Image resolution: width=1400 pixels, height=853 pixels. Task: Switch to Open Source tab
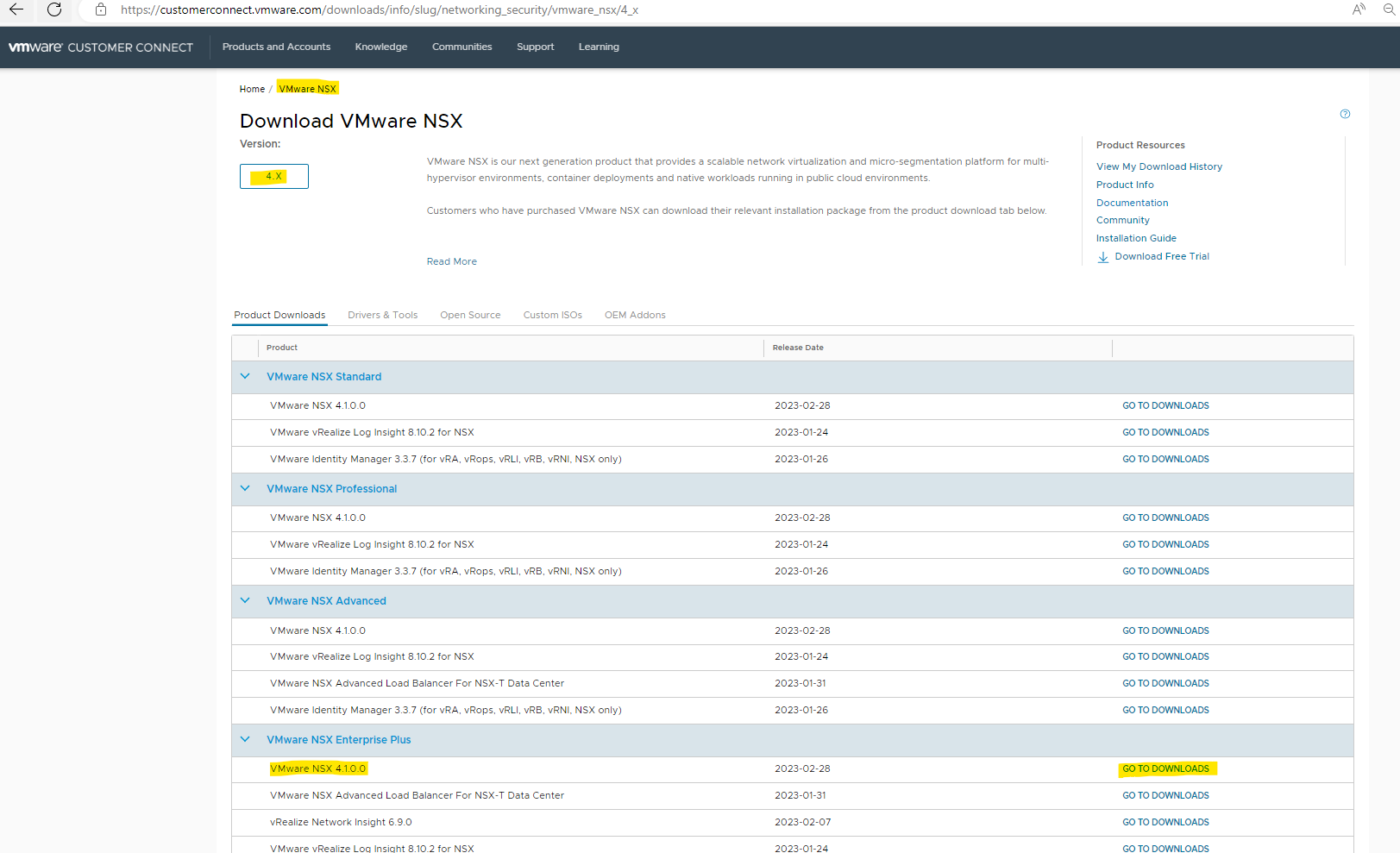click(x=470, y=316)
